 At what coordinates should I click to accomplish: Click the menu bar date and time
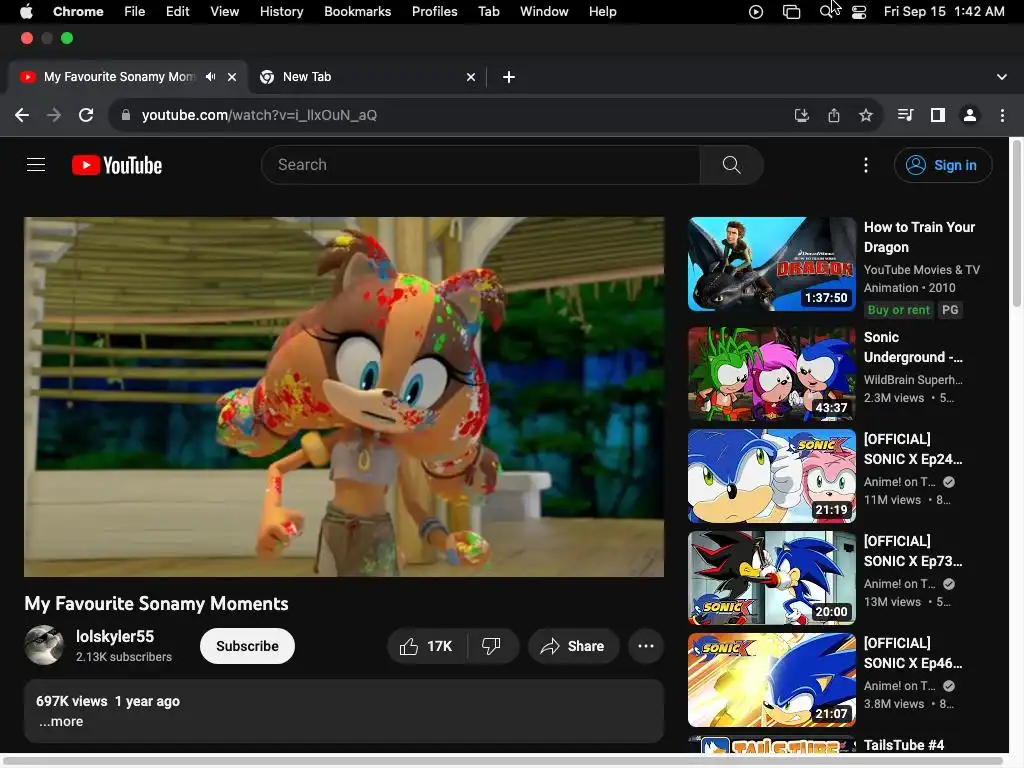pyautogui.click(x=944, y=12)
